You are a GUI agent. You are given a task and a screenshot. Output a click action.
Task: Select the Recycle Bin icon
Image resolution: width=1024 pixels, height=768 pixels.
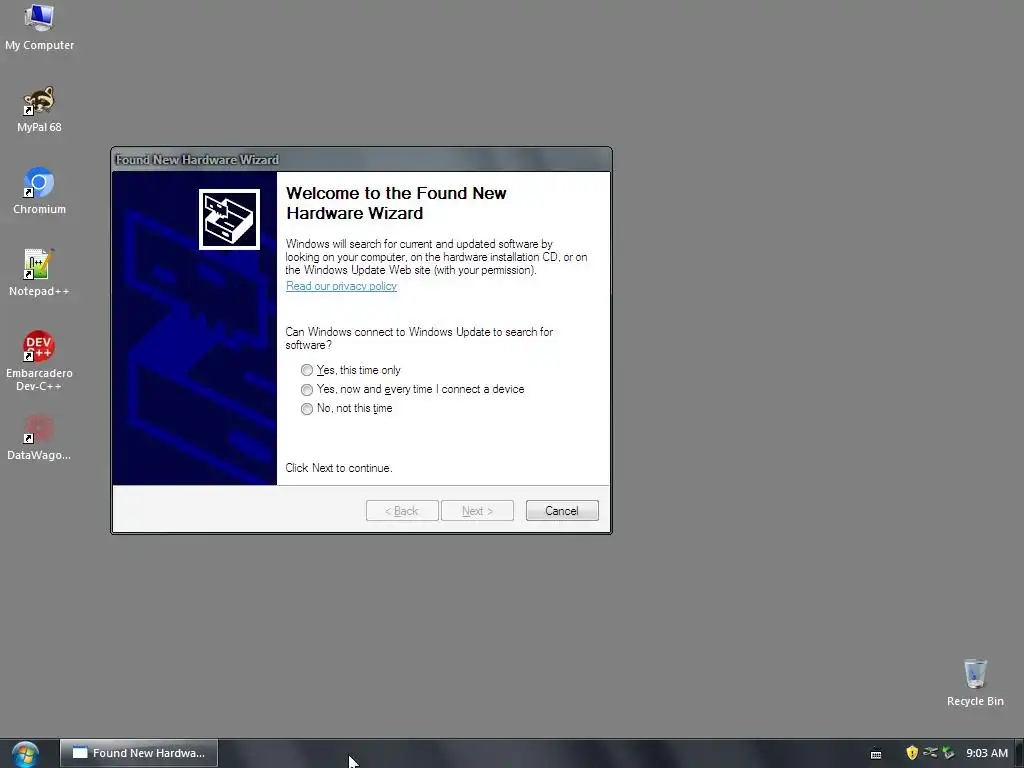point(975,682)
